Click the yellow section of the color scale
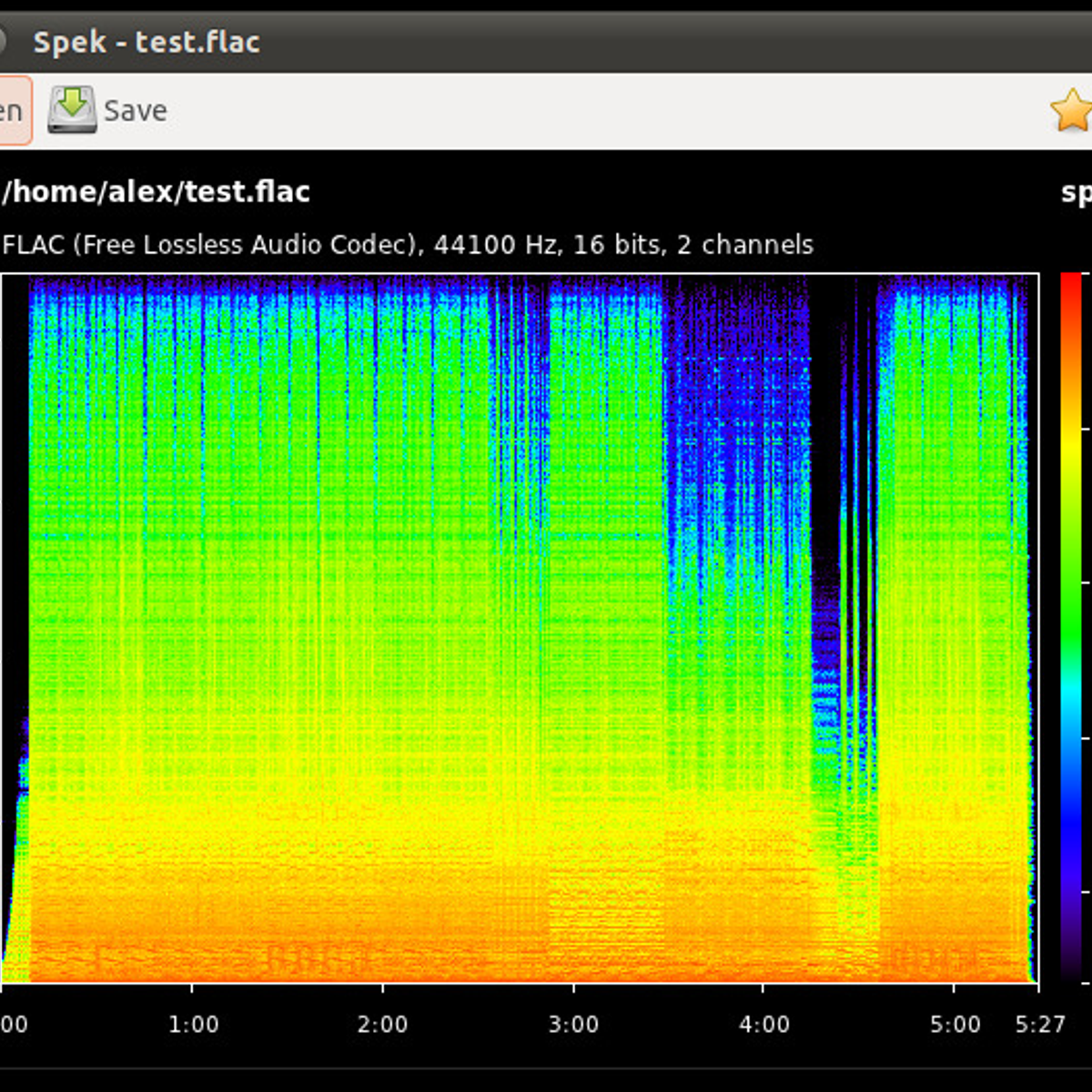Screen dimensions: 1092x1092 (1071, 455)
